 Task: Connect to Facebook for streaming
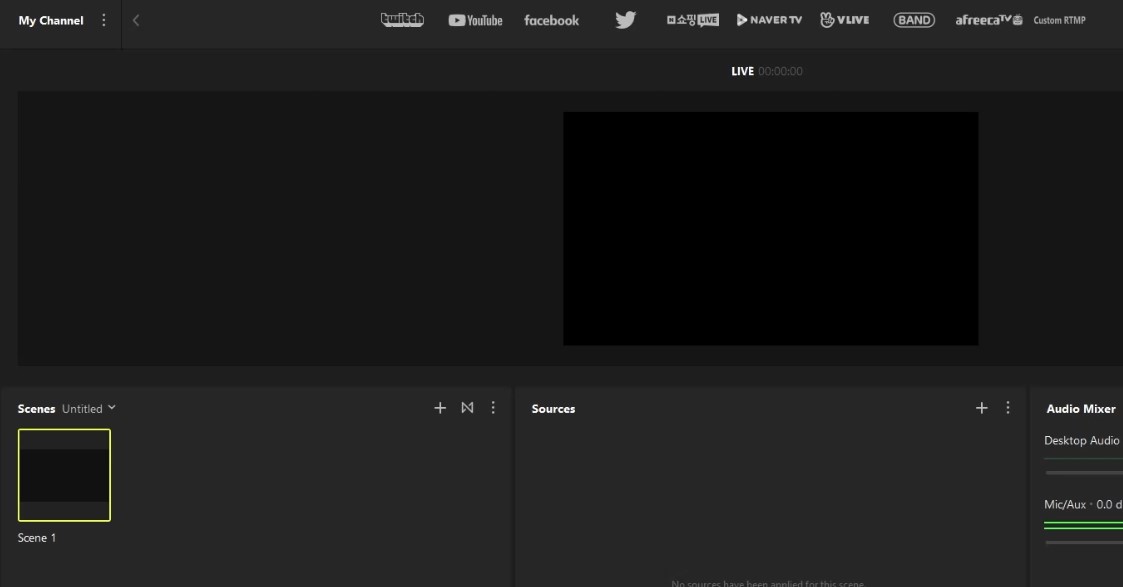(551, 19)
